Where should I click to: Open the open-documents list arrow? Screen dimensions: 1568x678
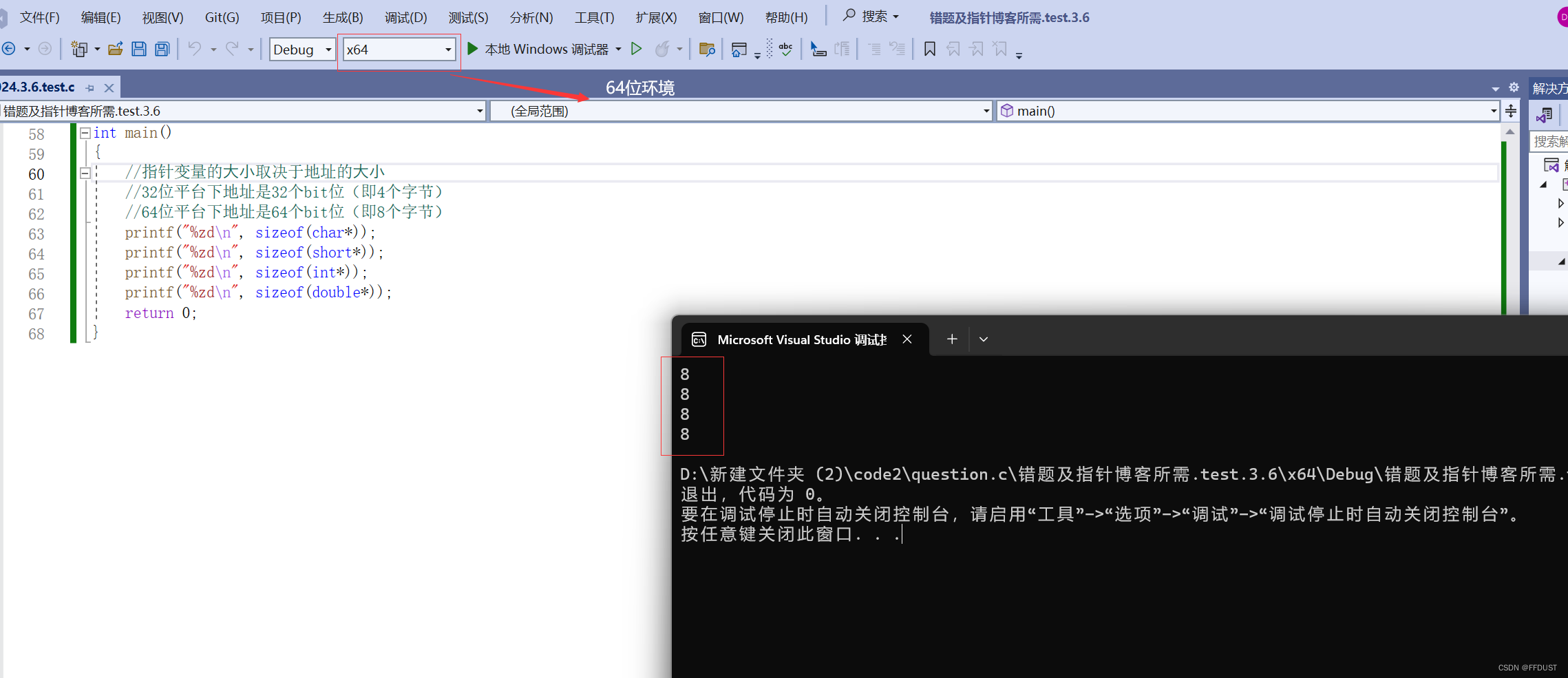click(x=1496, y=89)
